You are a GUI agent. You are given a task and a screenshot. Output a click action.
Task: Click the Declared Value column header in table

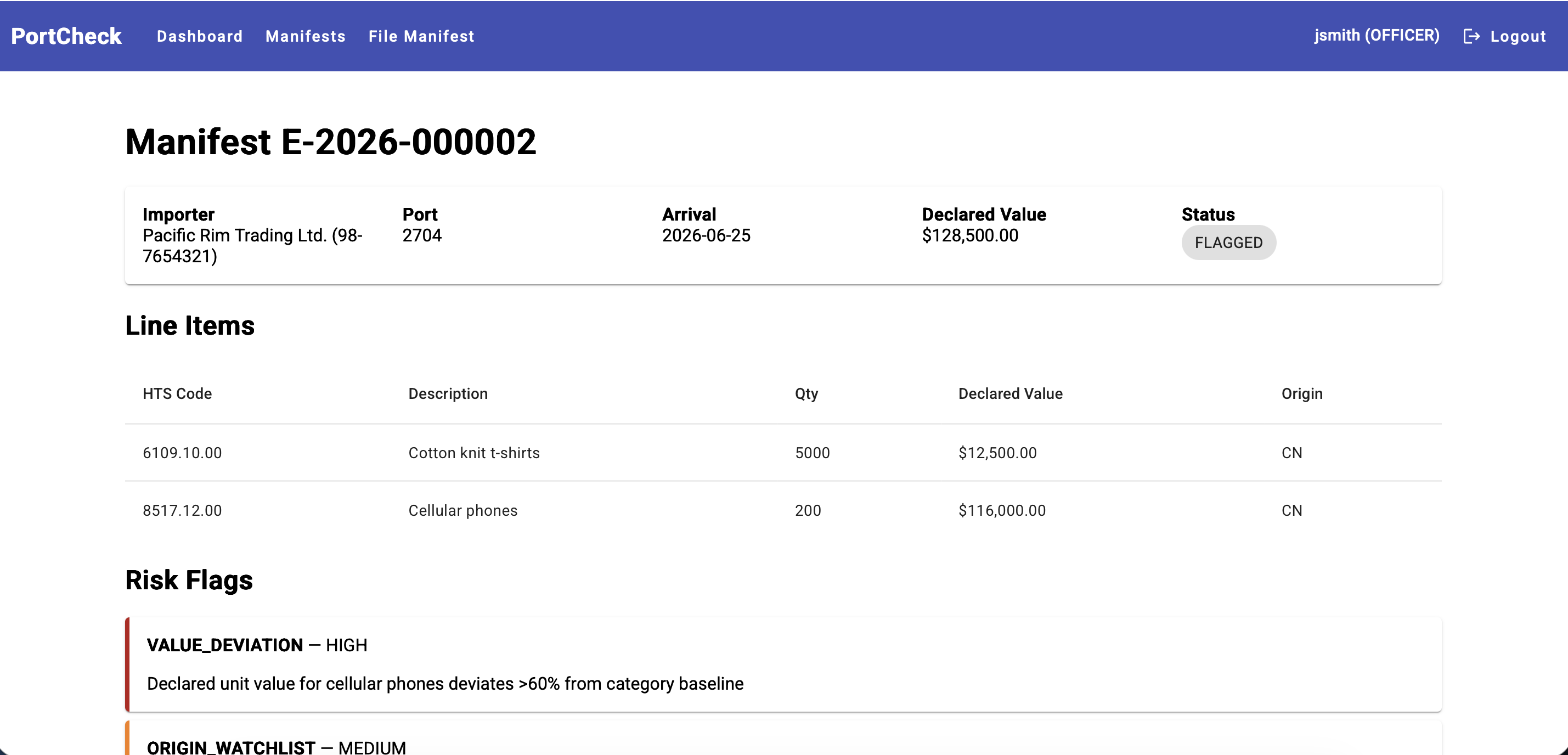[1011, 393]
